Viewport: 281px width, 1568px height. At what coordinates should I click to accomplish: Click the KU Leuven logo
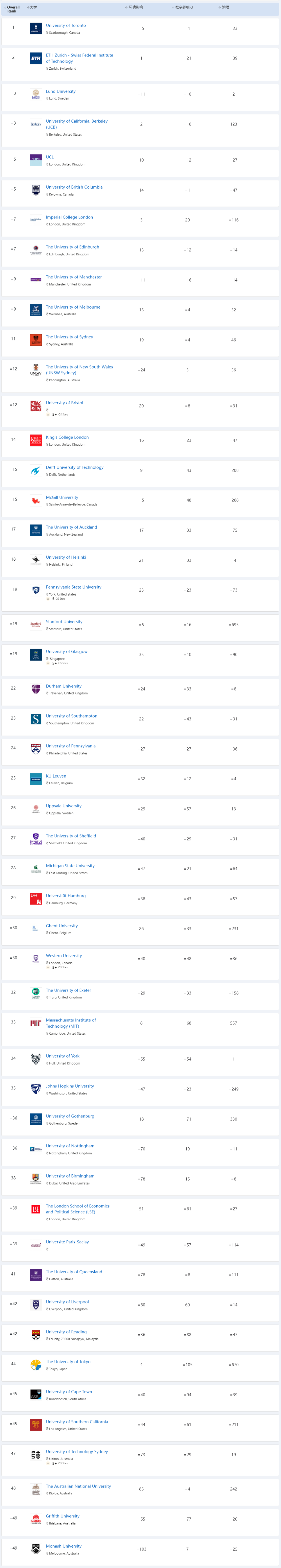(x=36, y=779)
